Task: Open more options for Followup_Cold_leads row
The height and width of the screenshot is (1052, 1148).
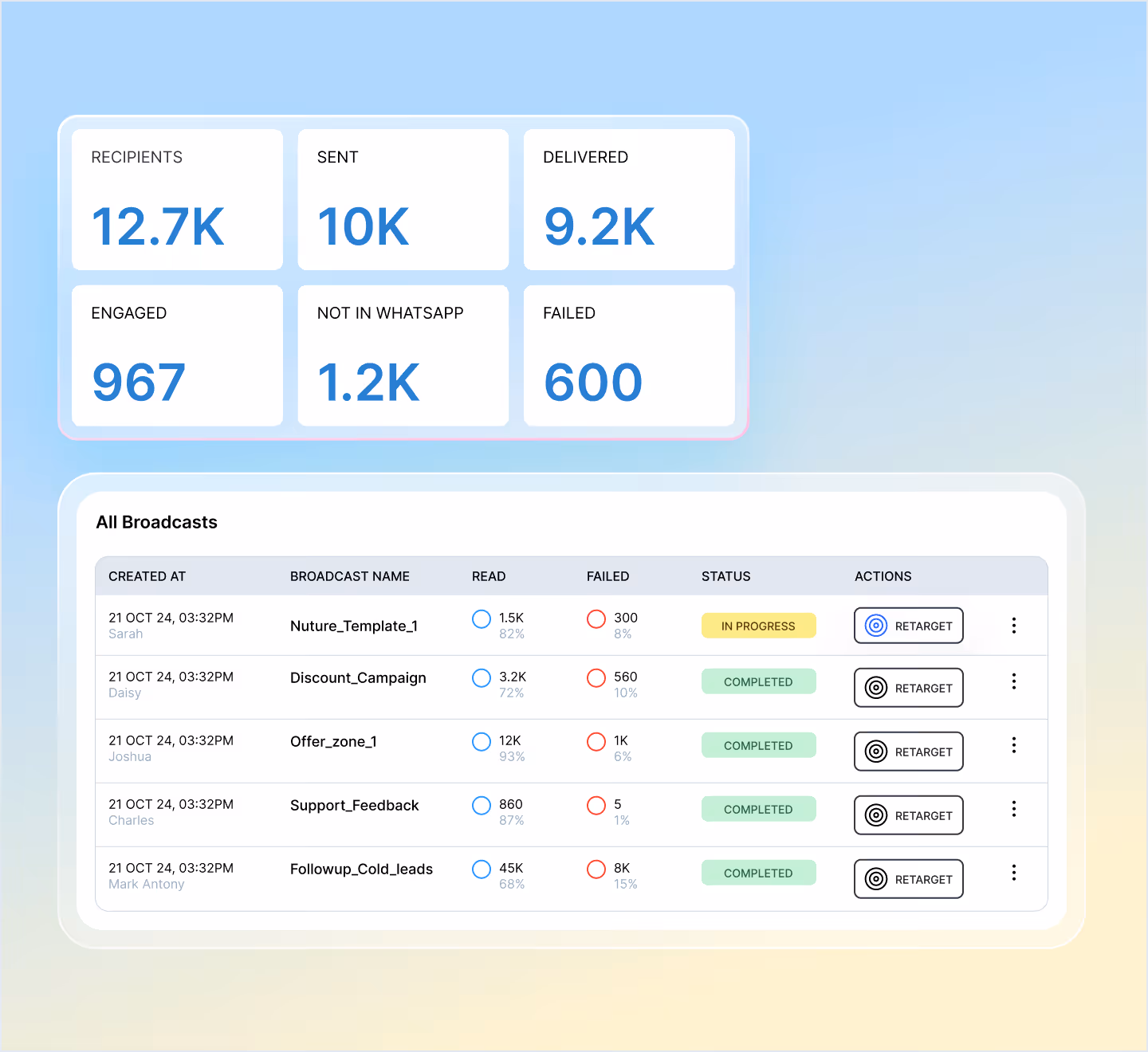Action: coord(1014,873)
